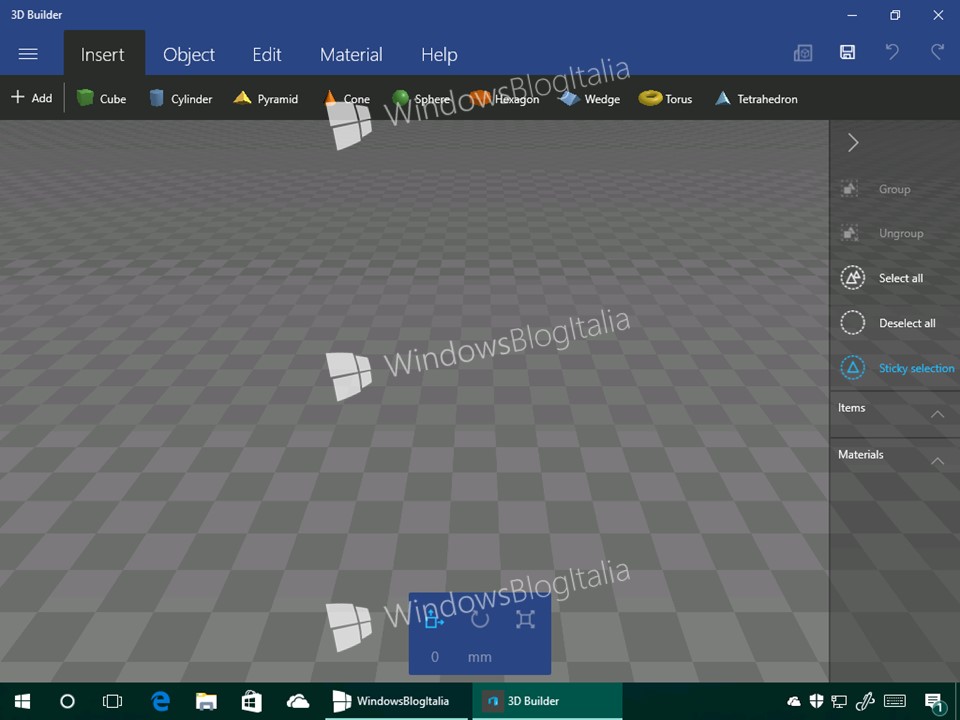The width and height of the screenshot is (960, 720).
Task: Insert a Cylinder shape
Action: 181,99
